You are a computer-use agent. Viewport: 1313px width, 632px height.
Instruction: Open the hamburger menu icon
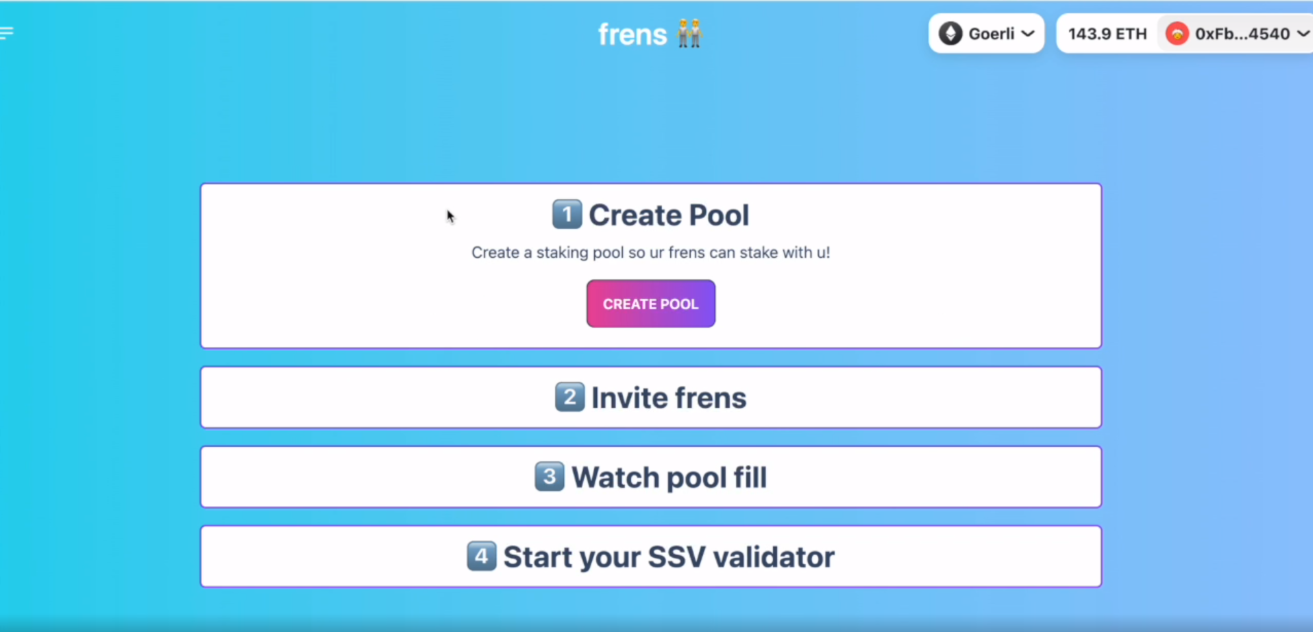point(6,33)
